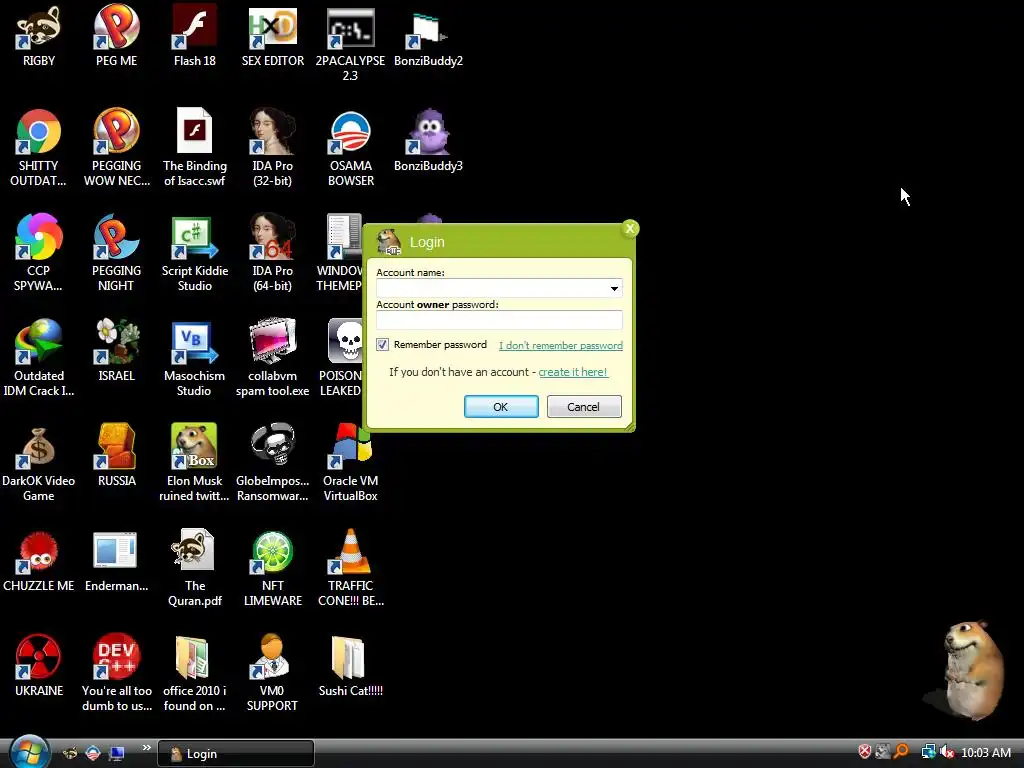Open the network tray icon
The image size is (1024, 768).
pyautogui.click(x=928, y=752)
